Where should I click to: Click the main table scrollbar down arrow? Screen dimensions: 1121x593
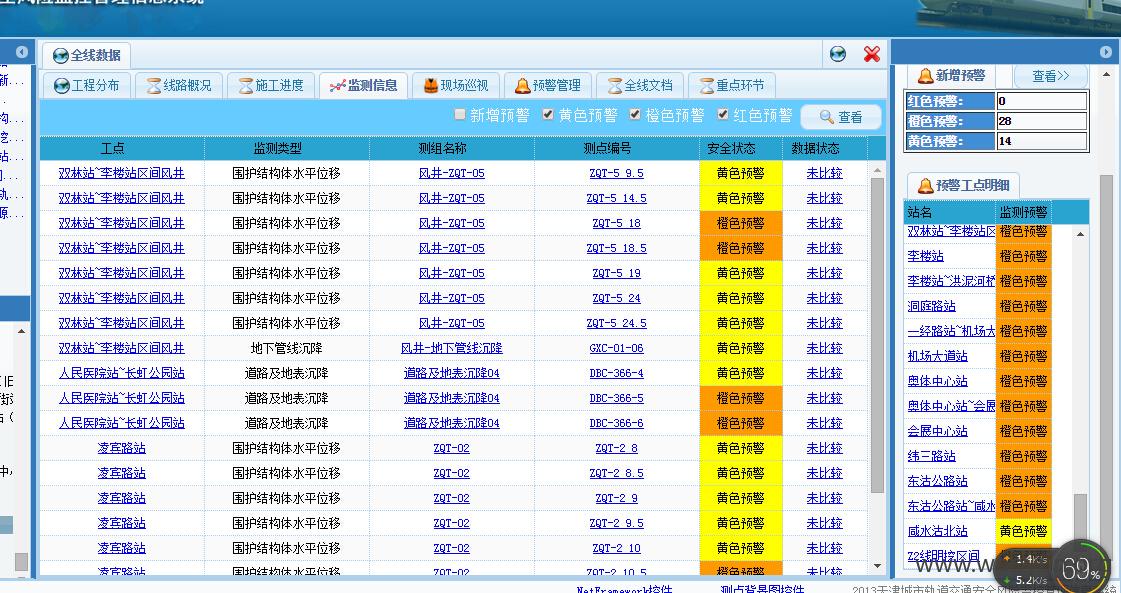coord(877,567)
